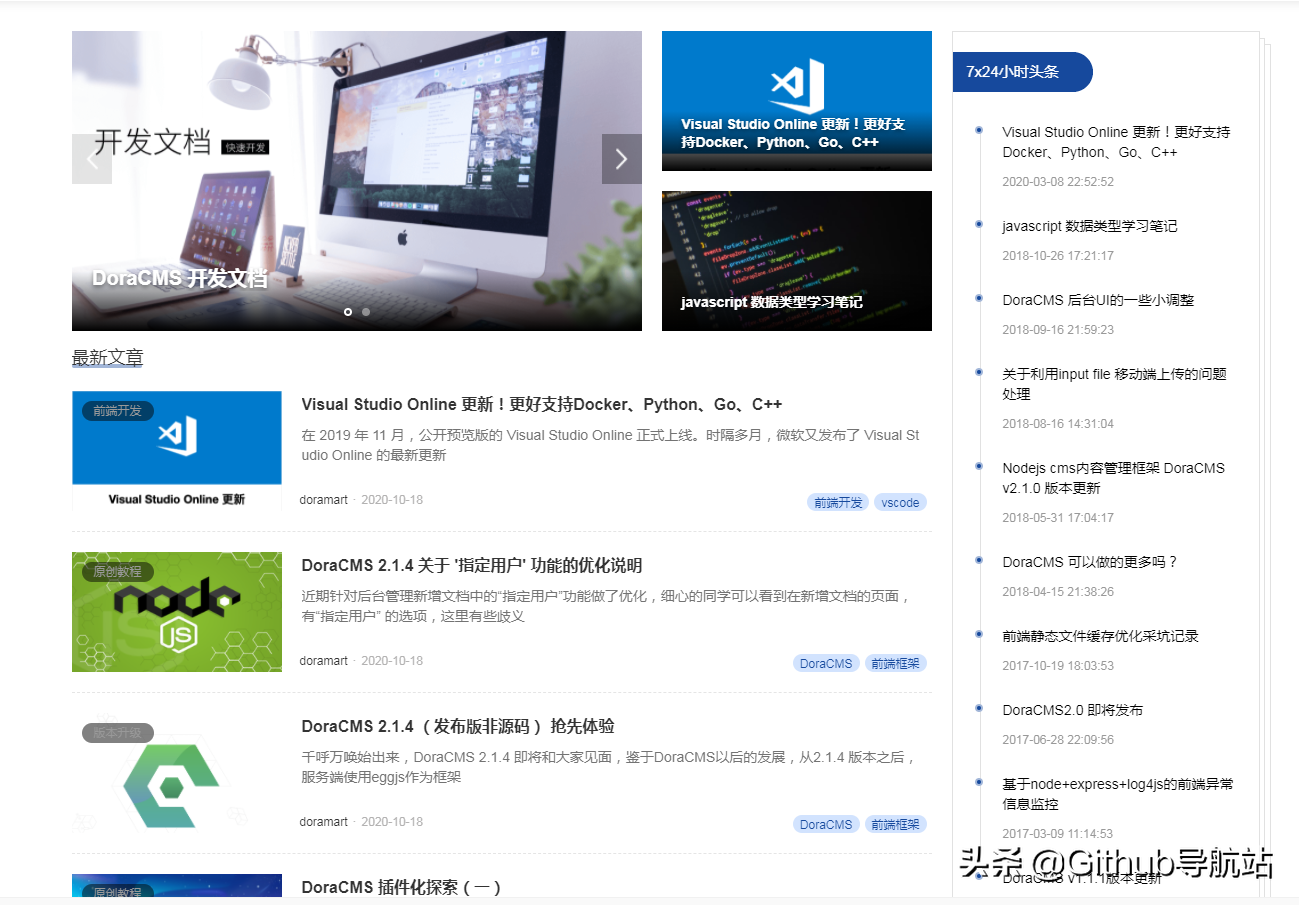Open headline DoraCMS 可以做的更多吗？
1299x905 pixels.
coord(1090,562)
